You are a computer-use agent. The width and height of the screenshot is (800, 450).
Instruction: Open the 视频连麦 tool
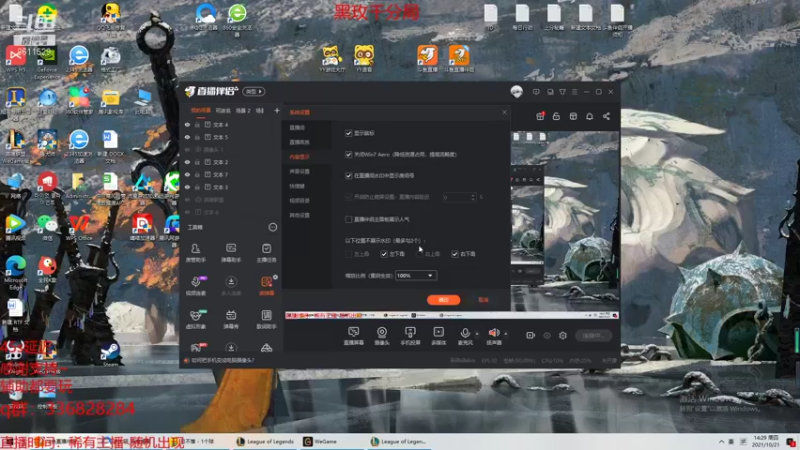click(x=195, y=286)
